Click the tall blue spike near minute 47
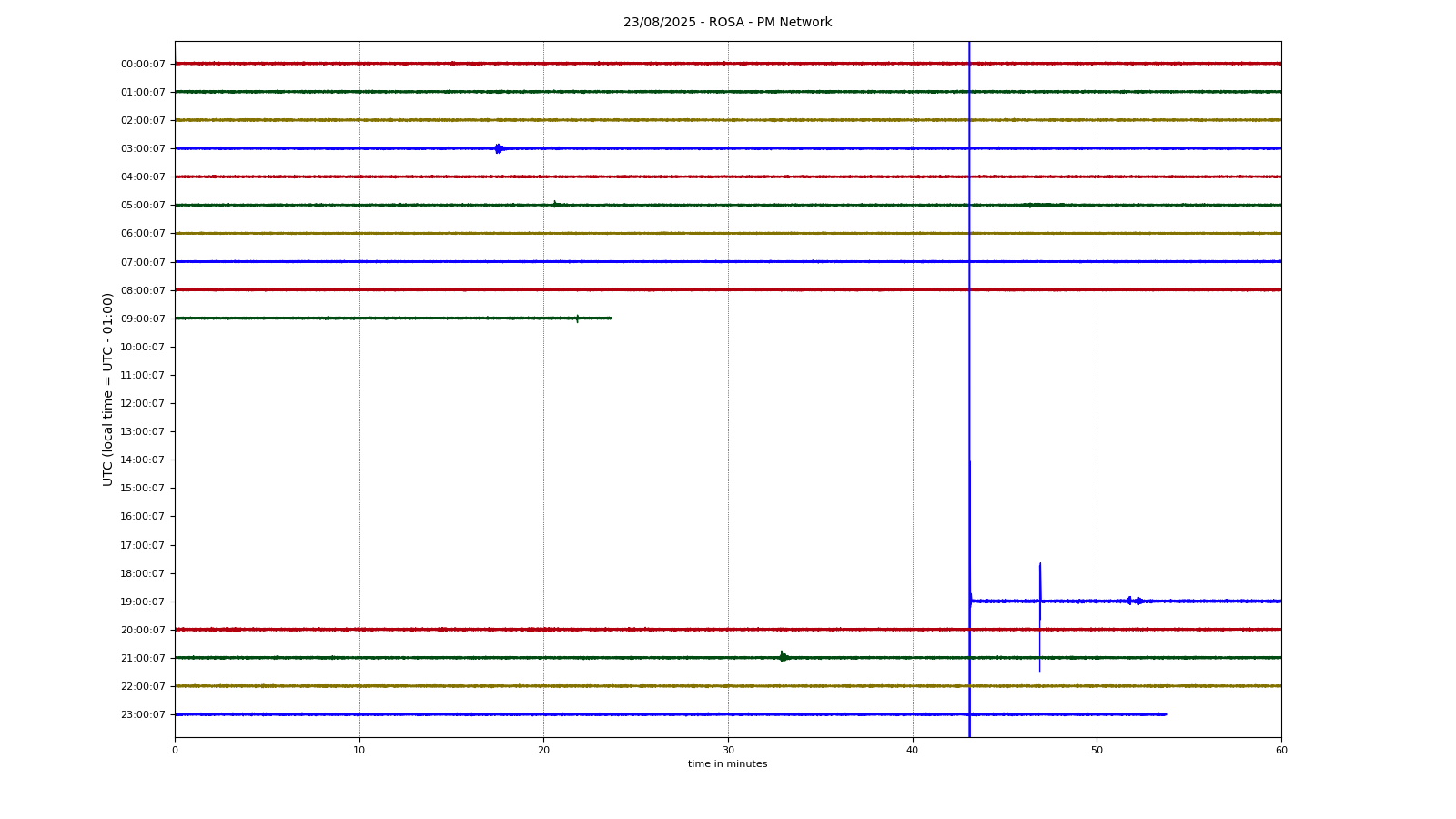Viewport: 1456px width, 819px height. (1040, 617)
